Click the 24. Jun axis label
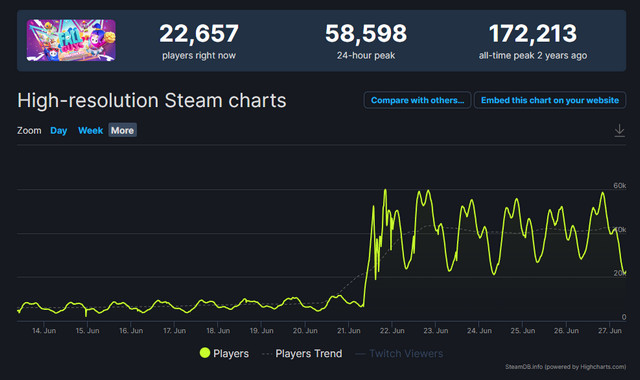Screen dimensions: 640x380 (479, 331)
